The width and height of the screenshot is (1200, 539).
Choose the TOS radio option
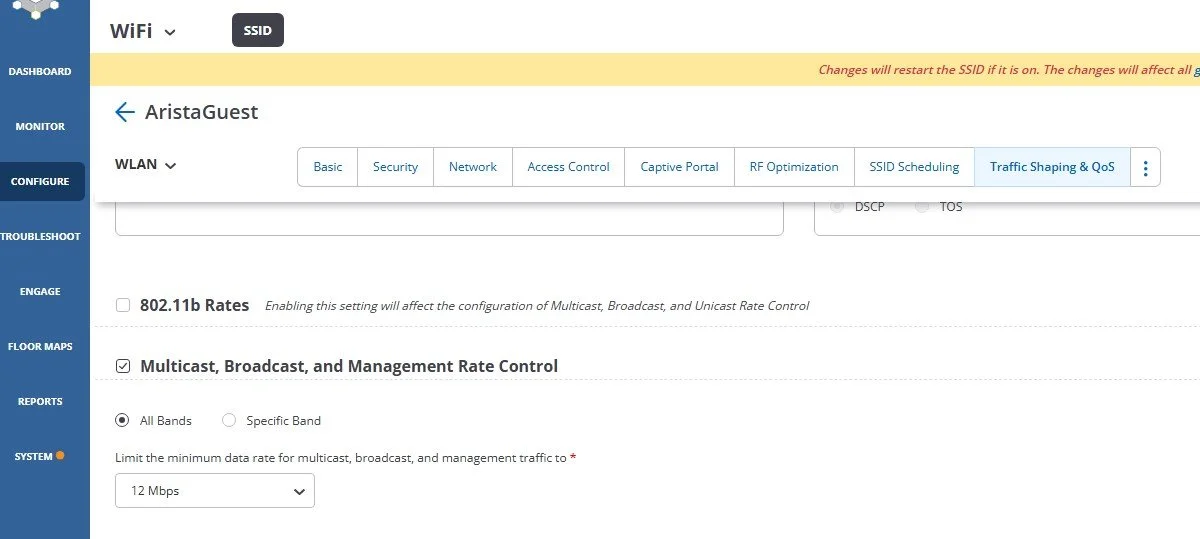coord(921,207)
